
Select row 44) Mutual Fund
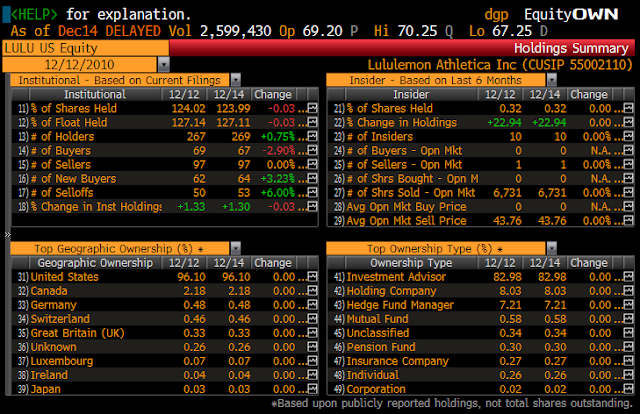point(480,319)
